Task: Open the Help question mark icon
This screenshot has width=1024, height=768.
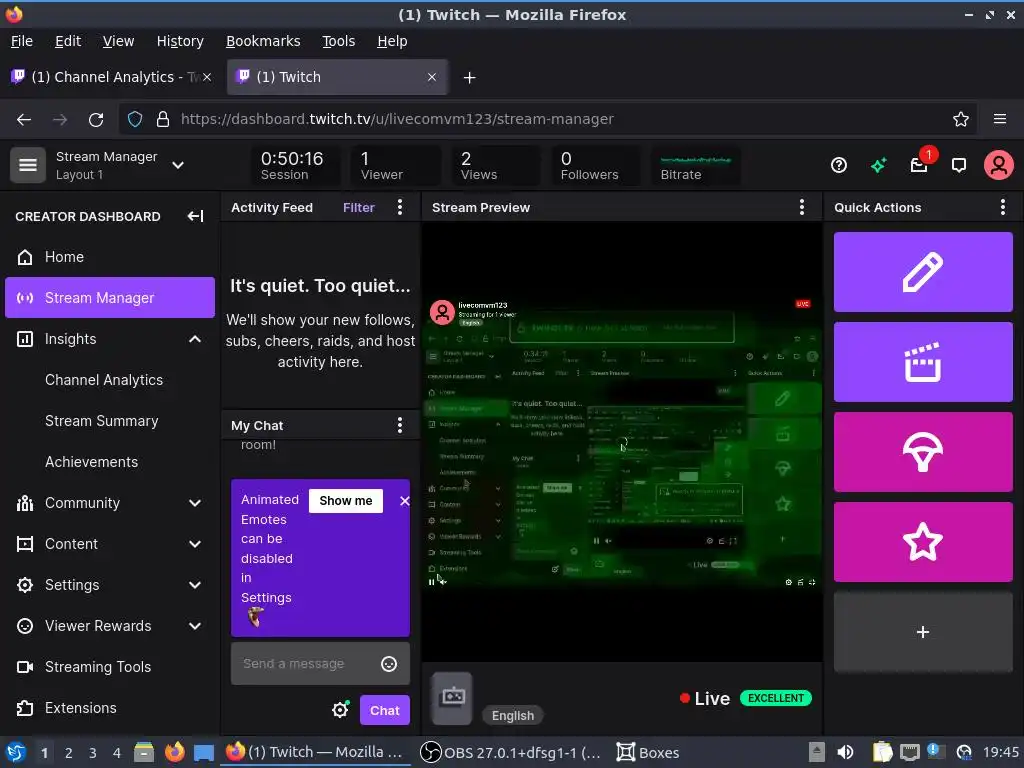Action: click(839, 165)
